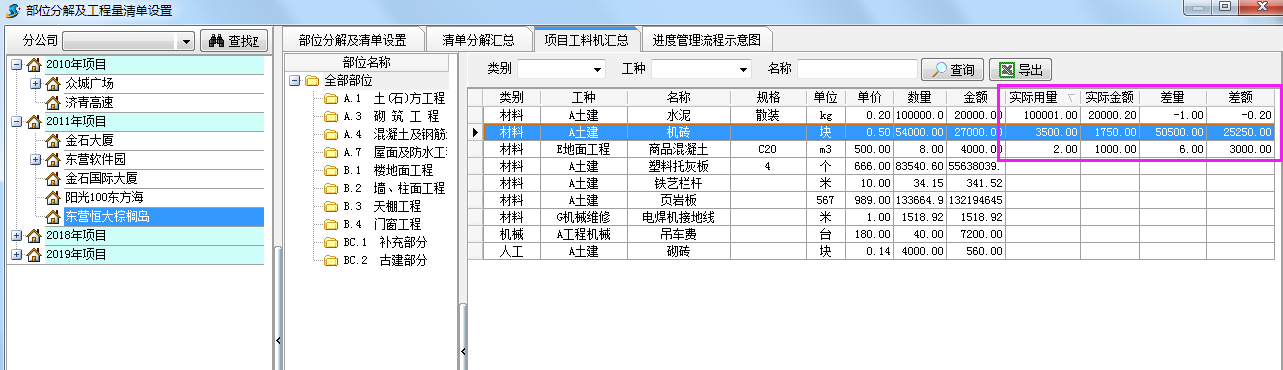Select the 塑料托灰板 name cell
1283x370 pixels.
coord(678,166)
